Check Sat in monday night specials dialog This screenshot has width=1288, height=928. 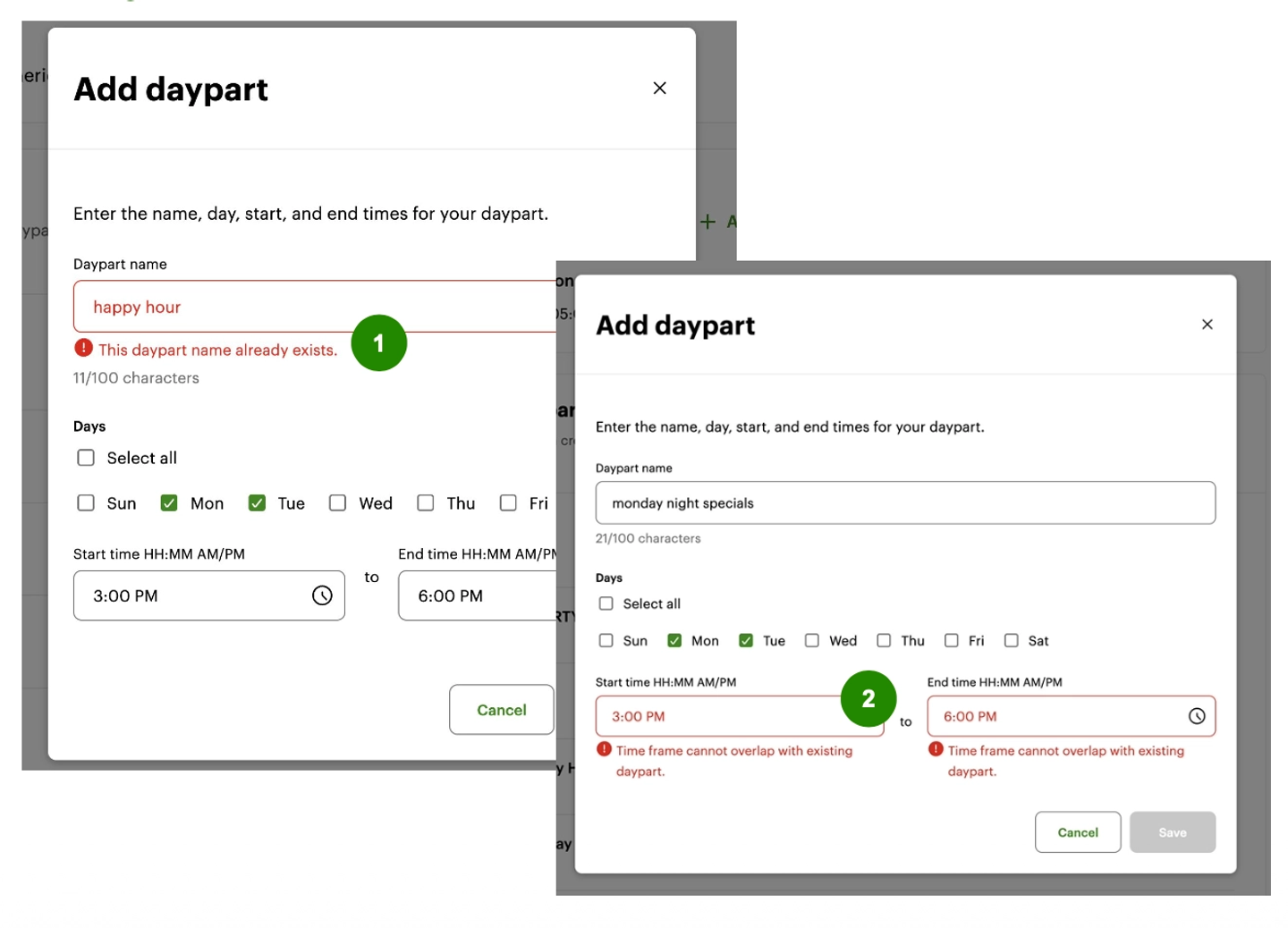coord(1012,640)
